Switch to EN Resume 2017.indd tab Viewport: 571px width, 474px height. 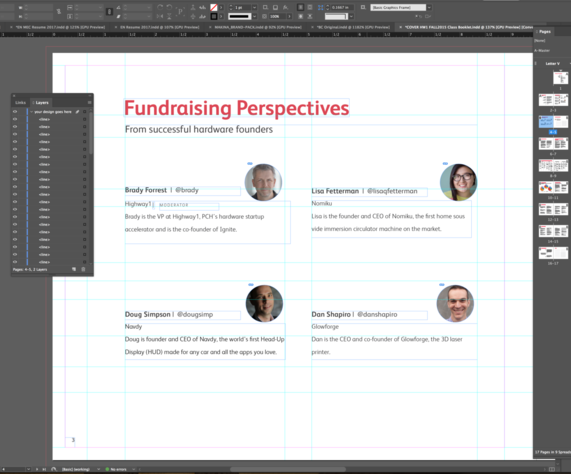click(160, 27)
